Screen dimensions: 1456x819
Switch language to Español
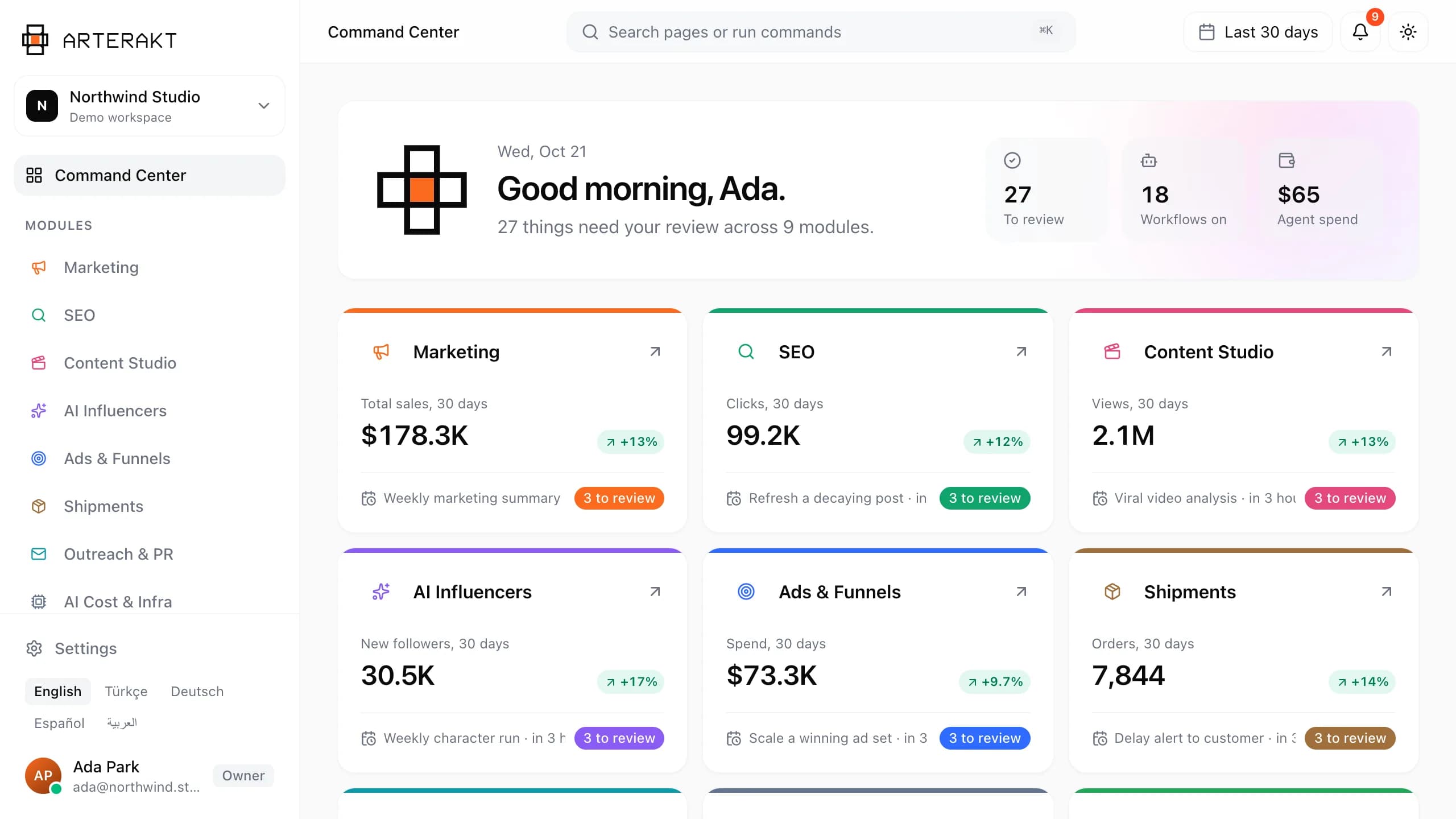tap(59, 723)
